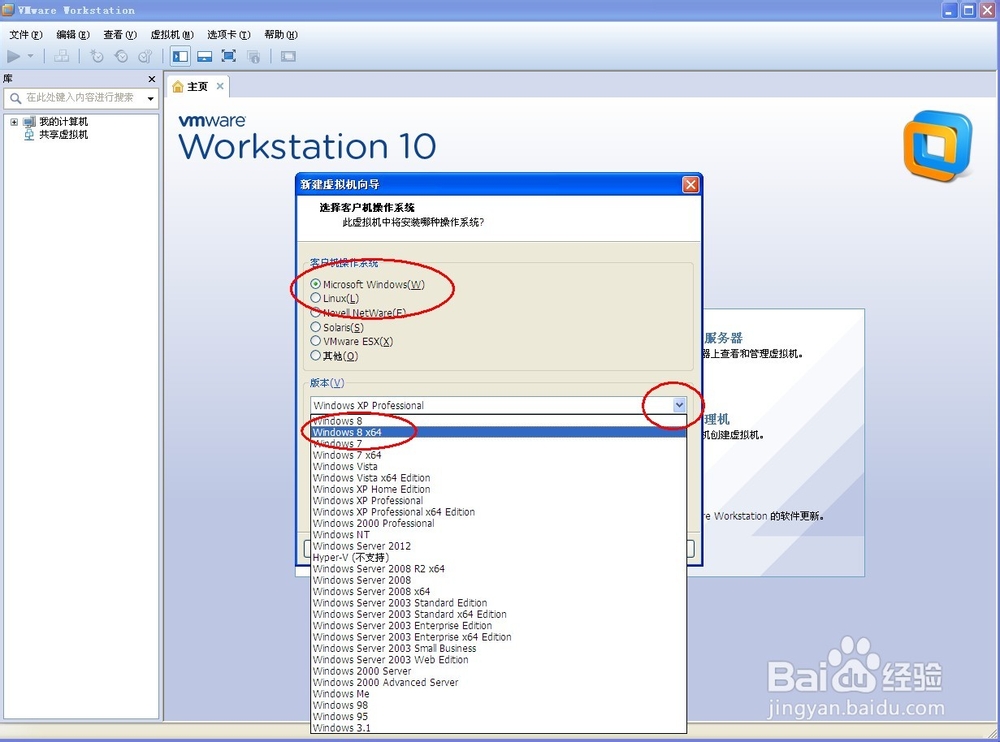Choose Windows 2000 Advanced Server
1000x742 pixels.
(x=499, y=683)
